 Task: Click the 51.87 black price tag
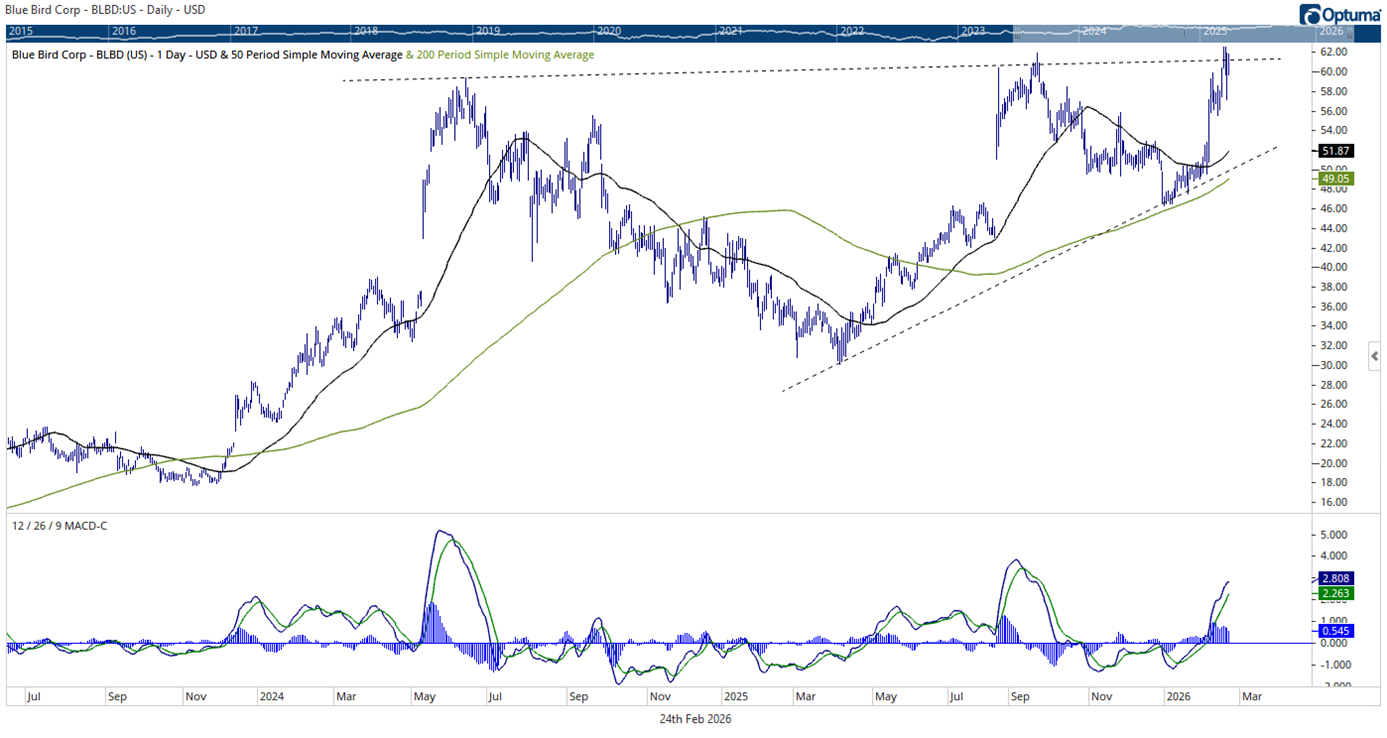click(1339, 150)
